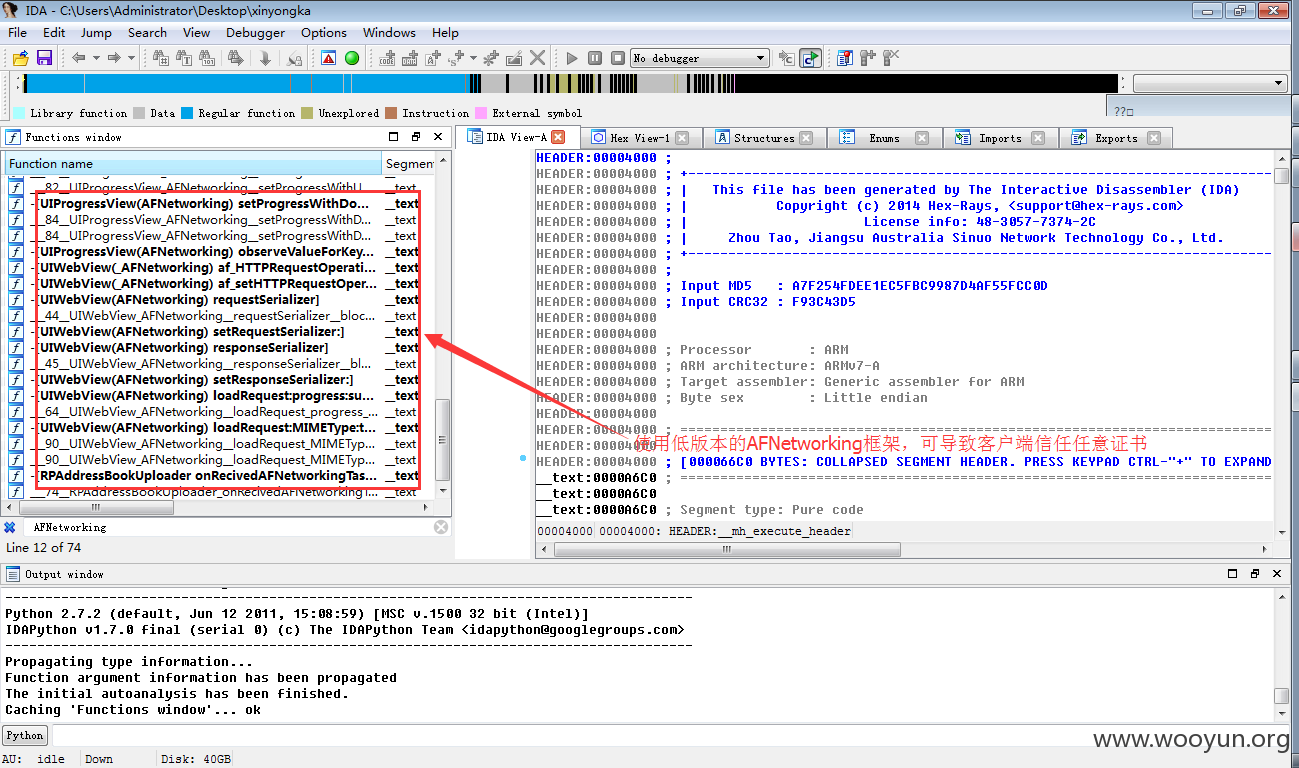Open the string style dropdown arrow in toolbar
The height and width of the screenshot is (768, 1299).
tap(473, 58)
